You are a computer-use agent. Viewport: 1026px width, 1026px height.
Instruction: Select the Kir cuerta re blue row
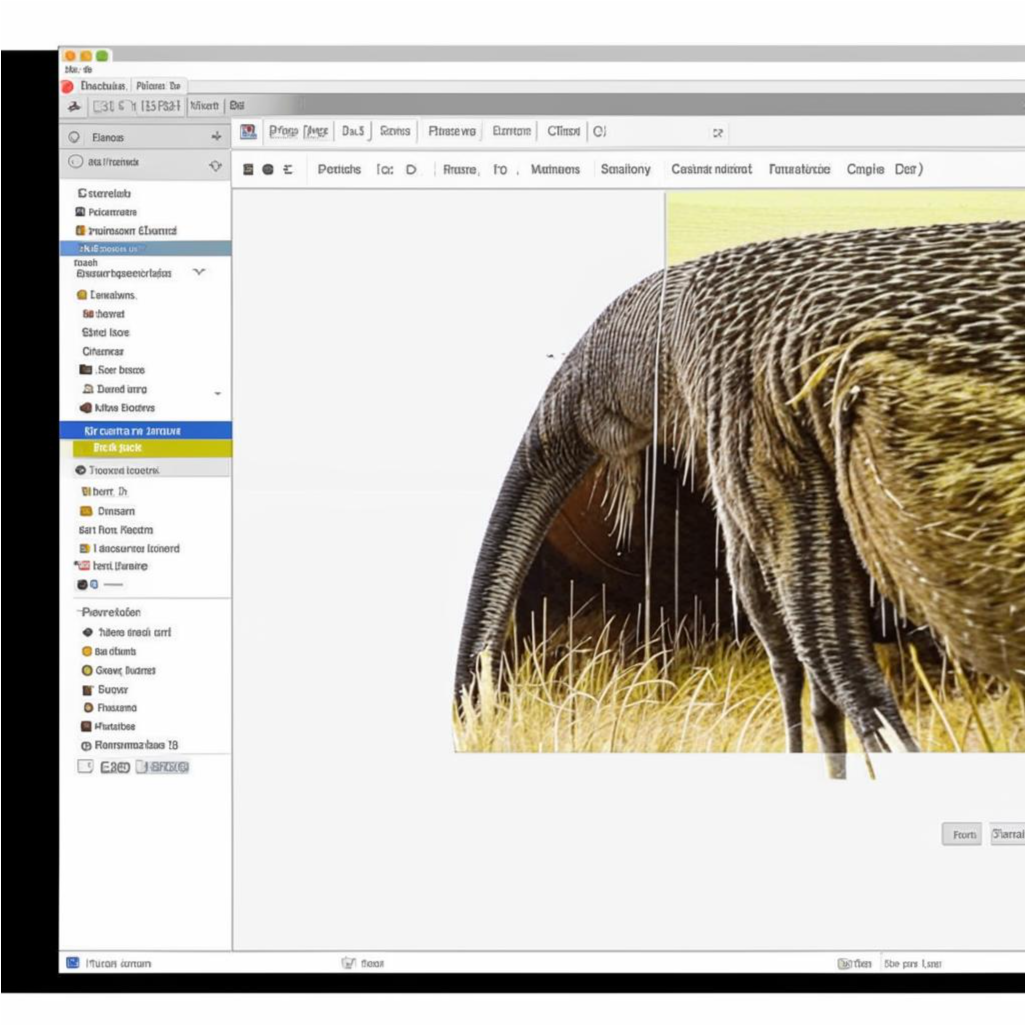pos(146,431)
